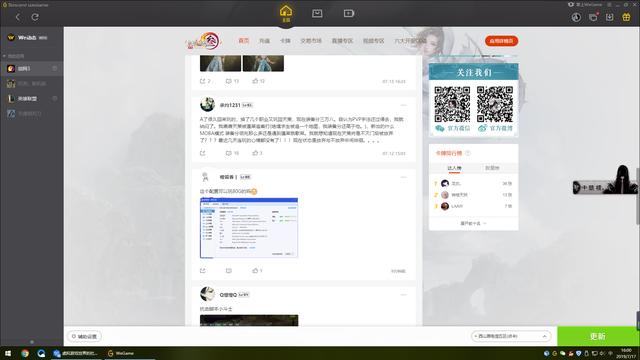This screenshot has height=360, width=640.
Task: Open more options on the screenshot post
Action: [x=403, y=177]
